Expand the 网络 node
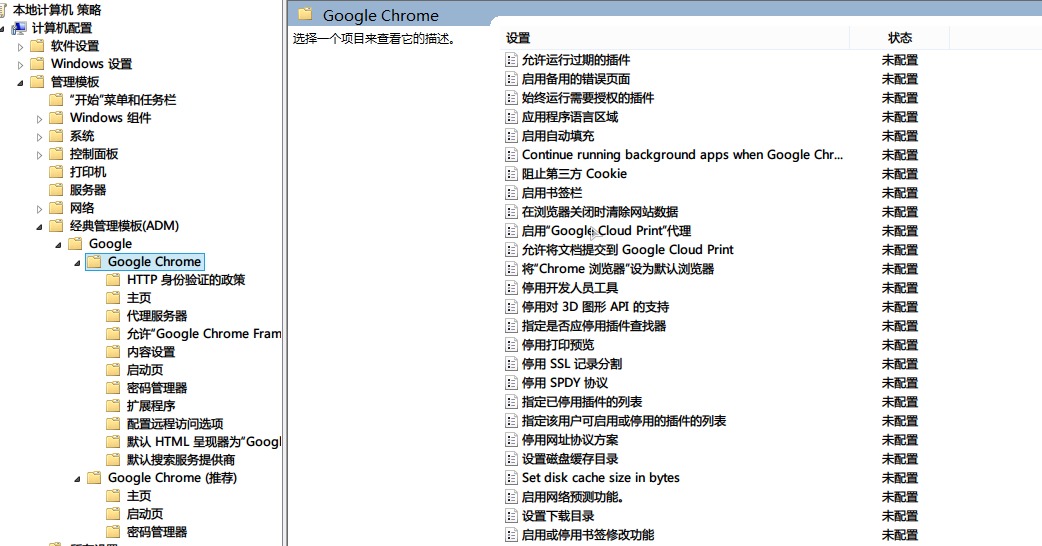 (x=39, y=209)
